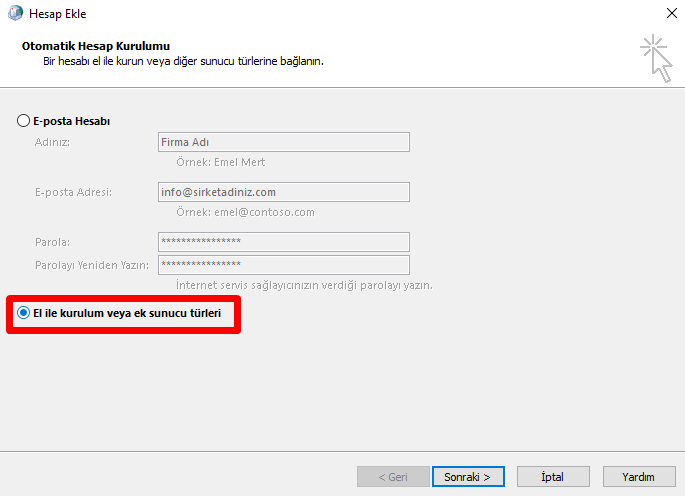Click the Adınız field containing Firma Adı
This screenshot has width=685, height=496.
click(284, 142)
